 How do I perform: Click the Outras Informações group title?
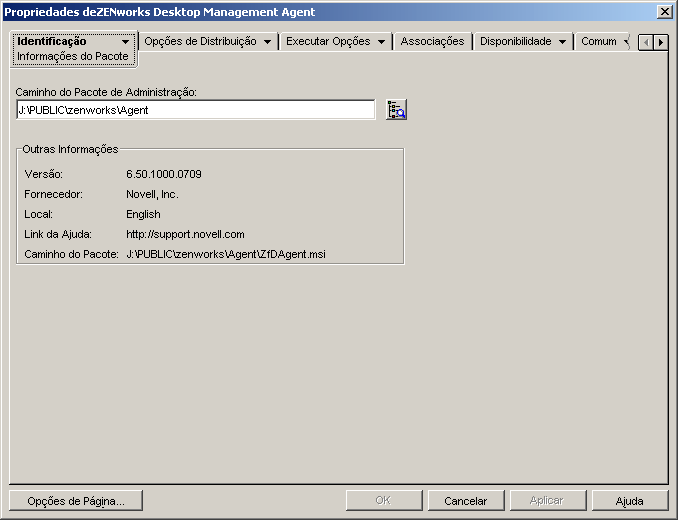click(70, 149)
